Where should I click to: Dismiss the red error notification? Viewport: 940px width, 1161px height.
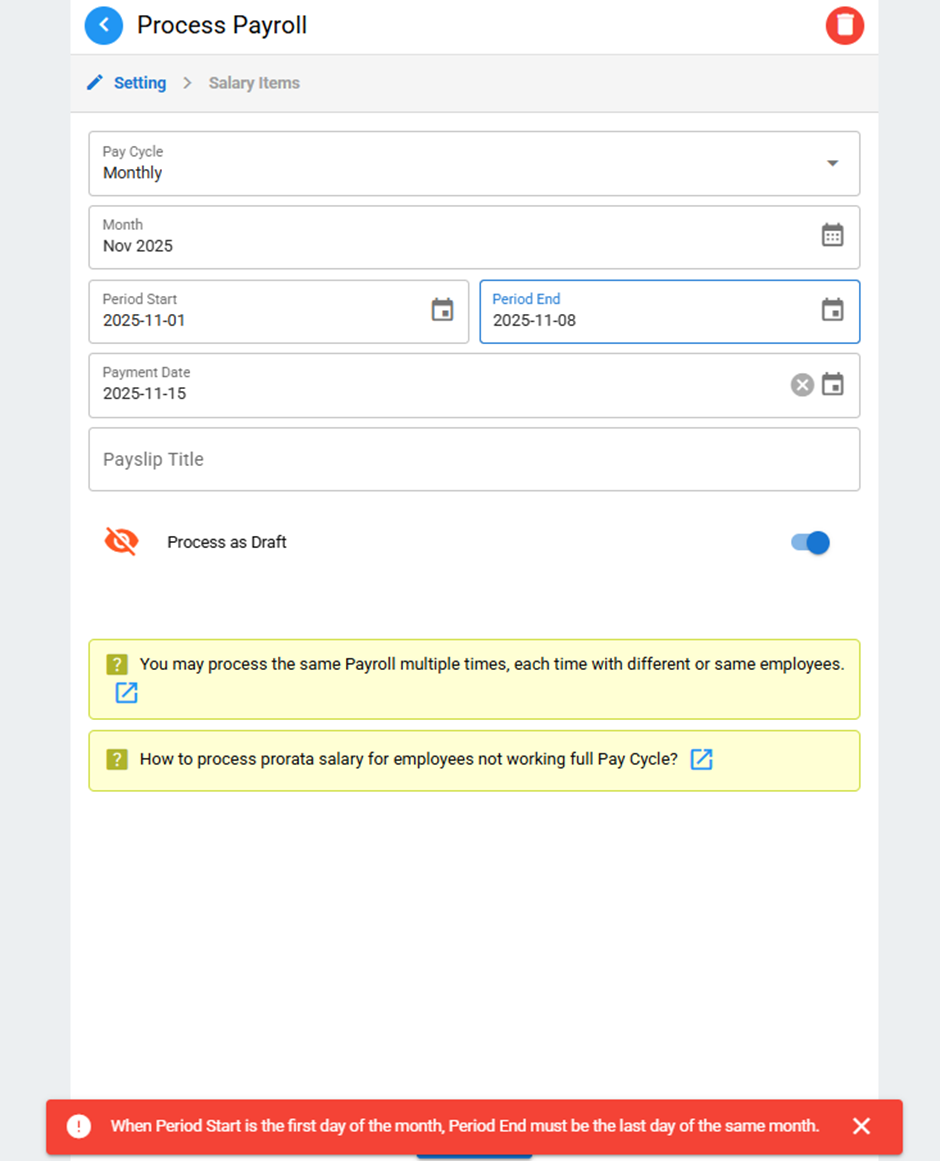click(x=861, y=1126)
